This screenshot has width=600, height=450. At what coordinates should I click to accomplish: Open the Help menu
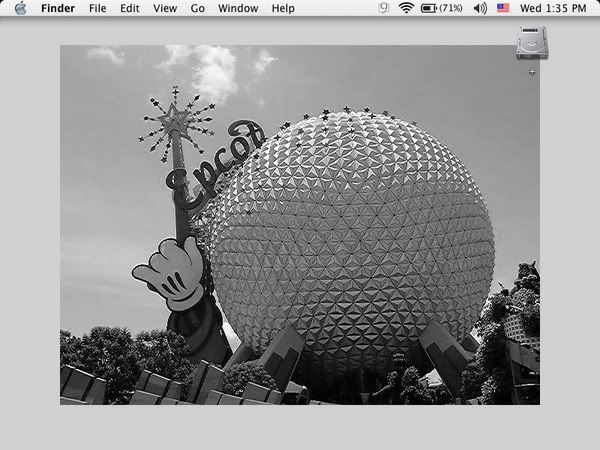point(283,8)
